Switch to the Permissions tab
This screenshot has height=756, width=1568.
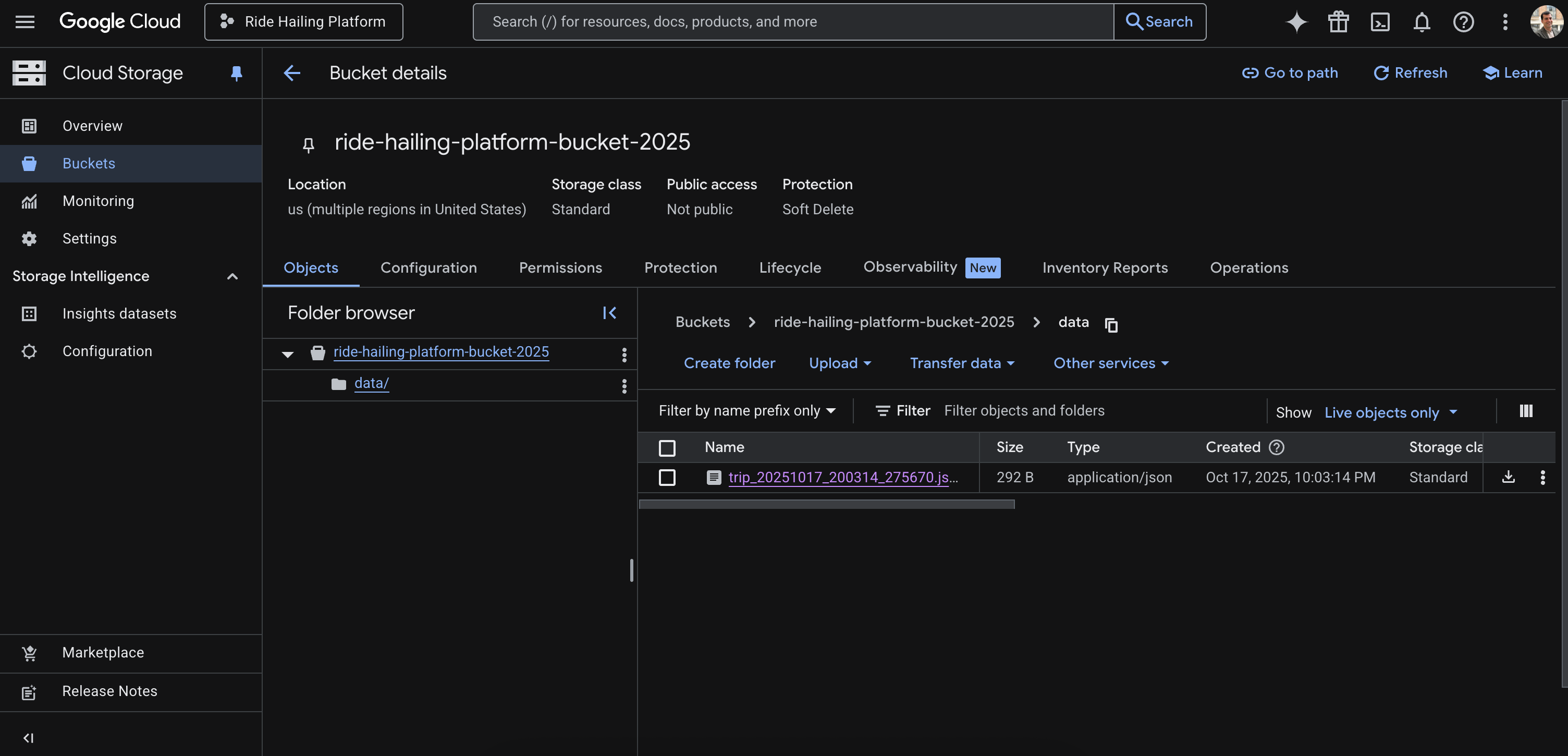[560, 267]
